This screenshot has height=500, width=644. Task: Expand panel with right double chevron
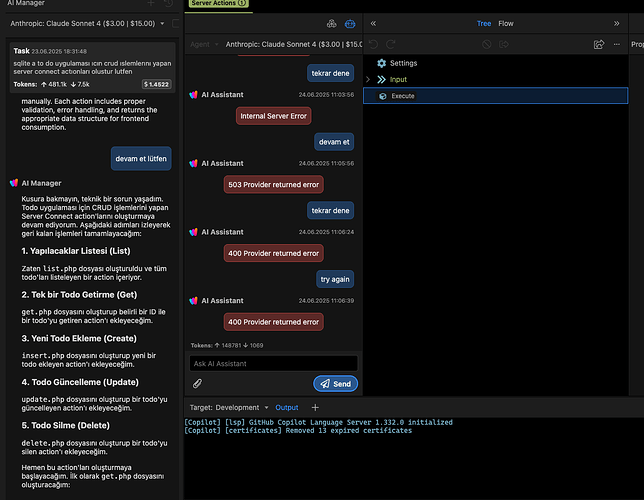click(x=616, y=23)
